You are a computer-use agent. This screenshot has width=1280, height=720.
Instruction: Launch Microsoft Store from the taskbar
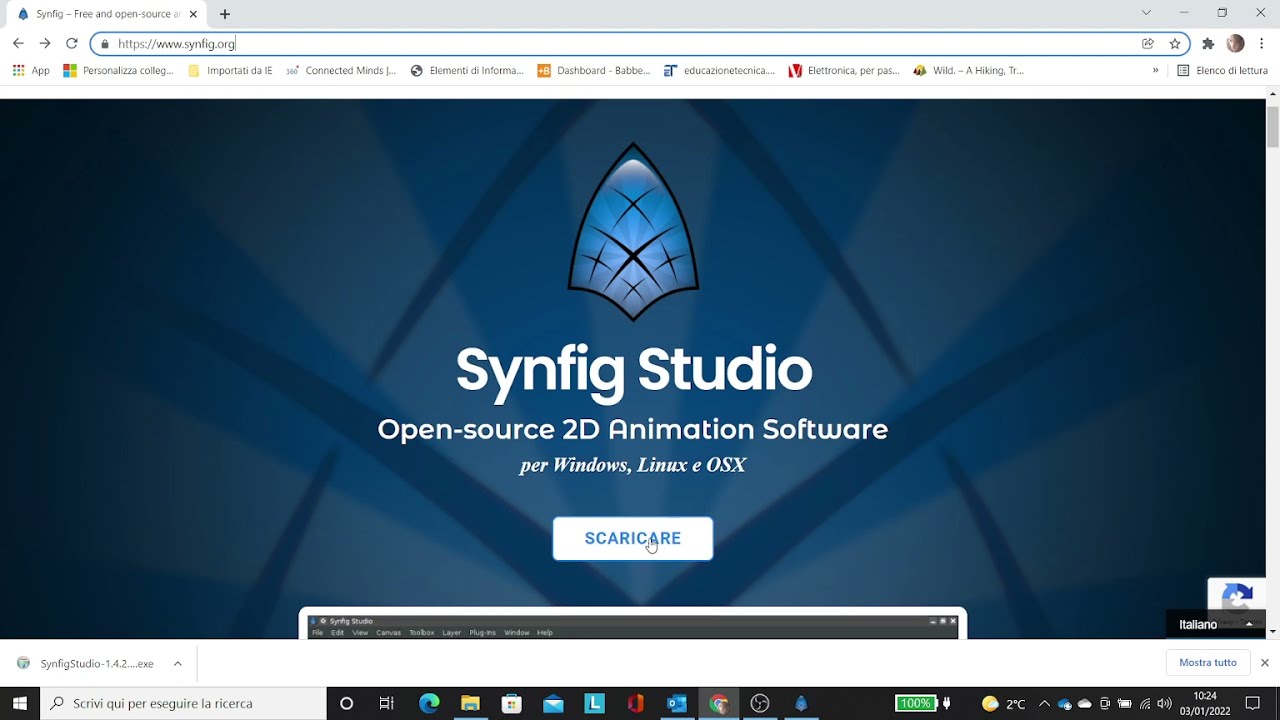[511, 703]
